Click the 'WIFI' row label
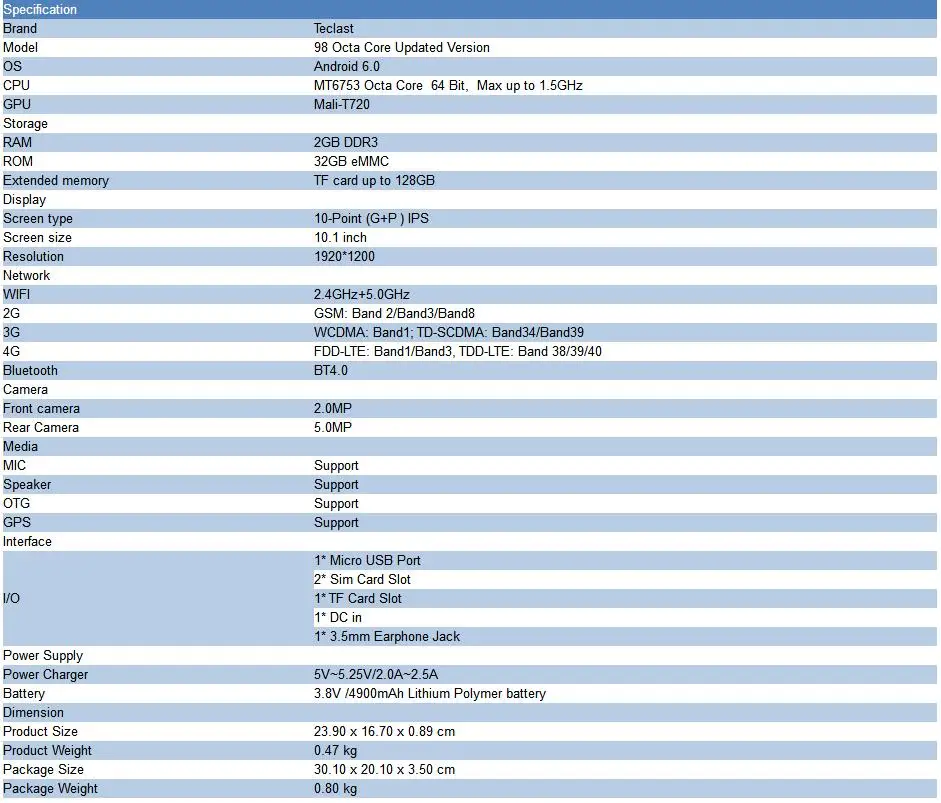The height and width of the screenshot is (803, 941). 16,295
